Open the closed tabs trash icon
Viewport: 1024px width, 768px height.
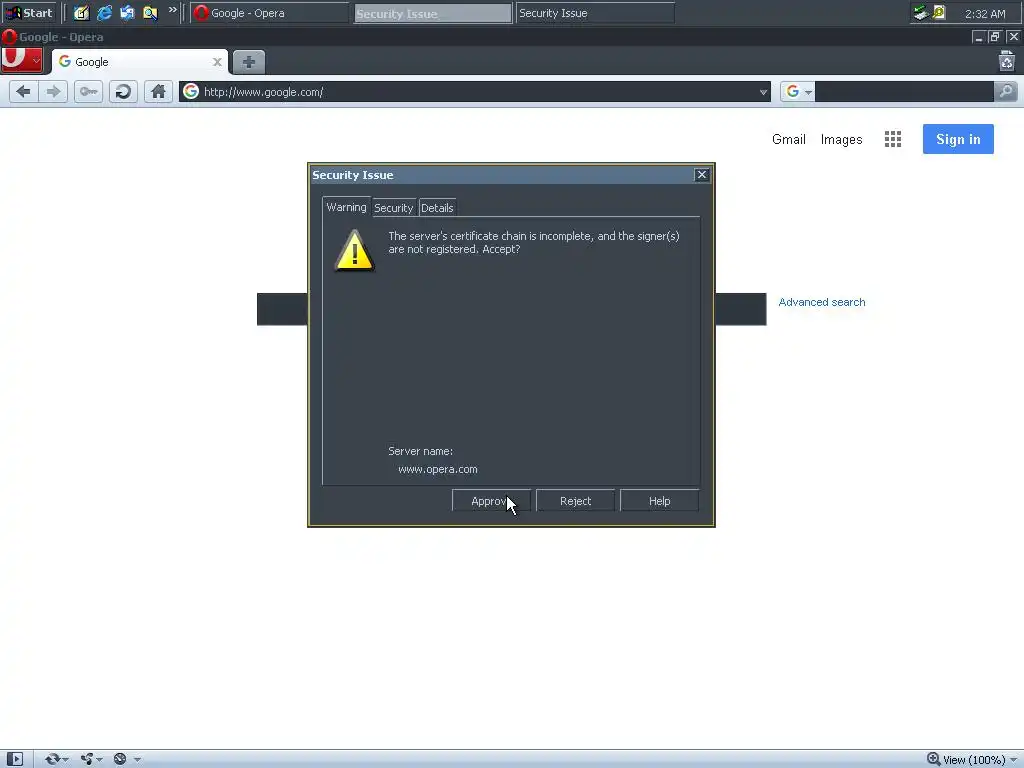tap(1007, 61)
